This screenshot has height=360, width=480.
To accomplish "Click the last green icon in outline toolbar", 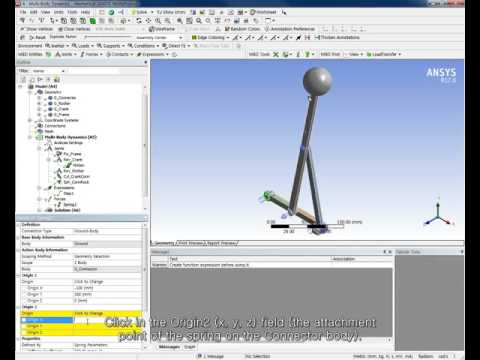I will point(57,79).
